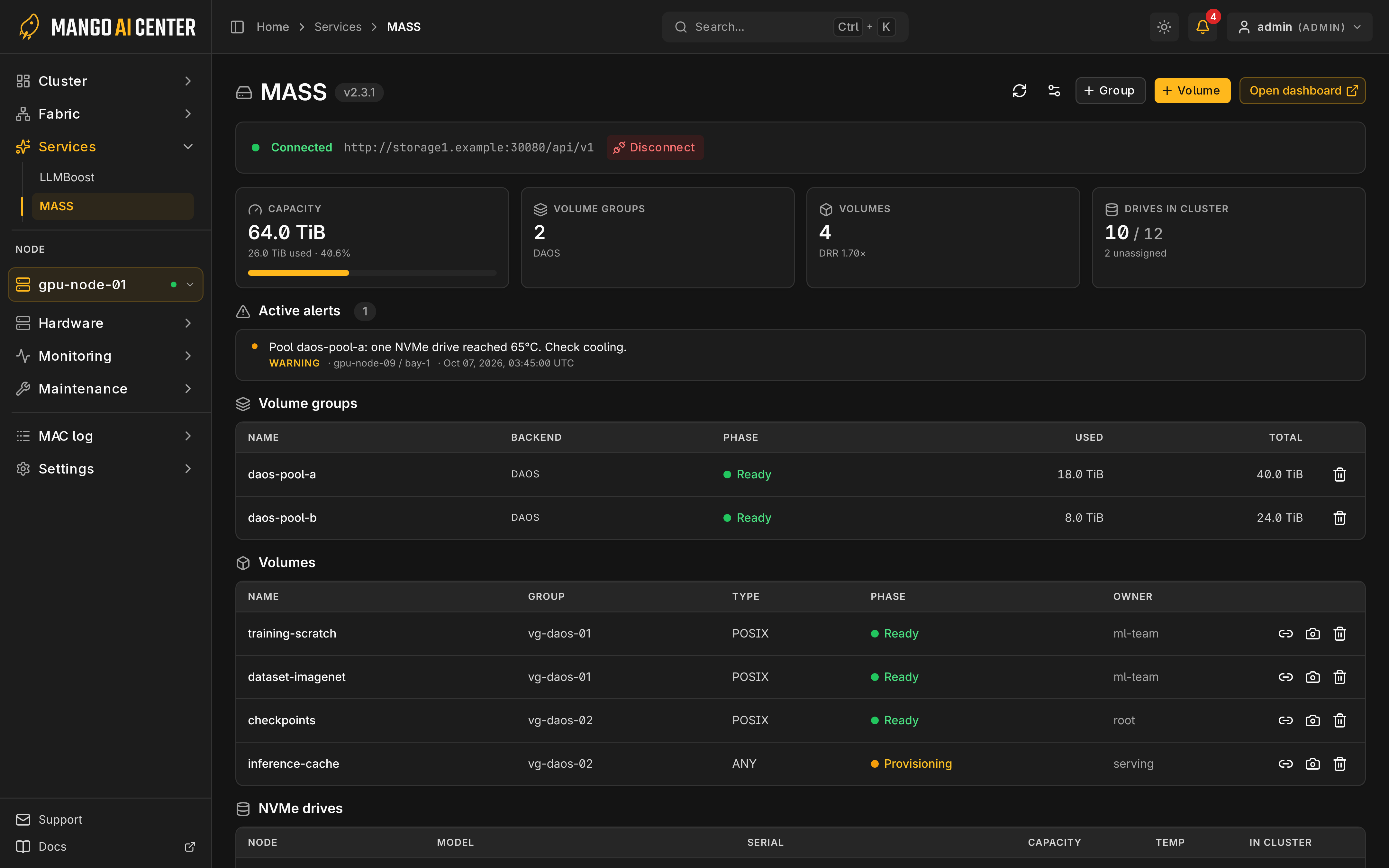The height and width of the screenshot is (868, 1389).
Task: Go to Services breadcrumb
Action: pyautogui.click(x=338, y=27)
